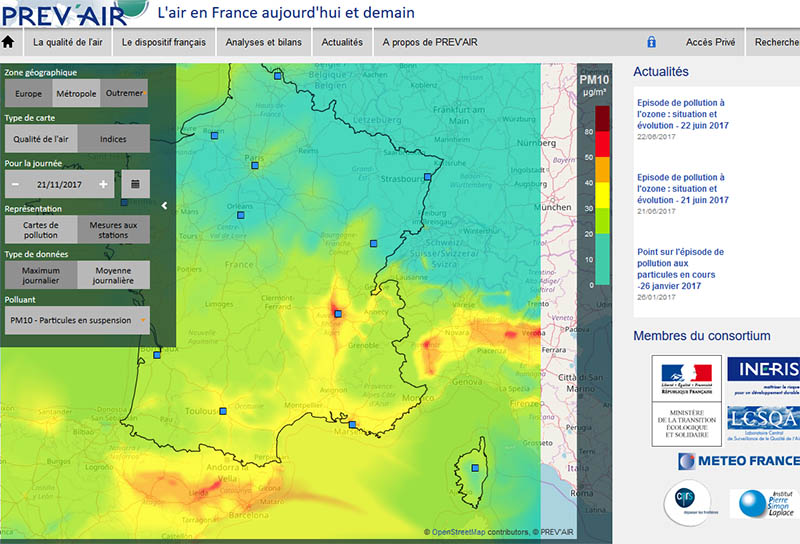Open Analyses et bilans menu
Image resolution: width=800 pixels, height=544 pixels.
click(x=264, y=42)
